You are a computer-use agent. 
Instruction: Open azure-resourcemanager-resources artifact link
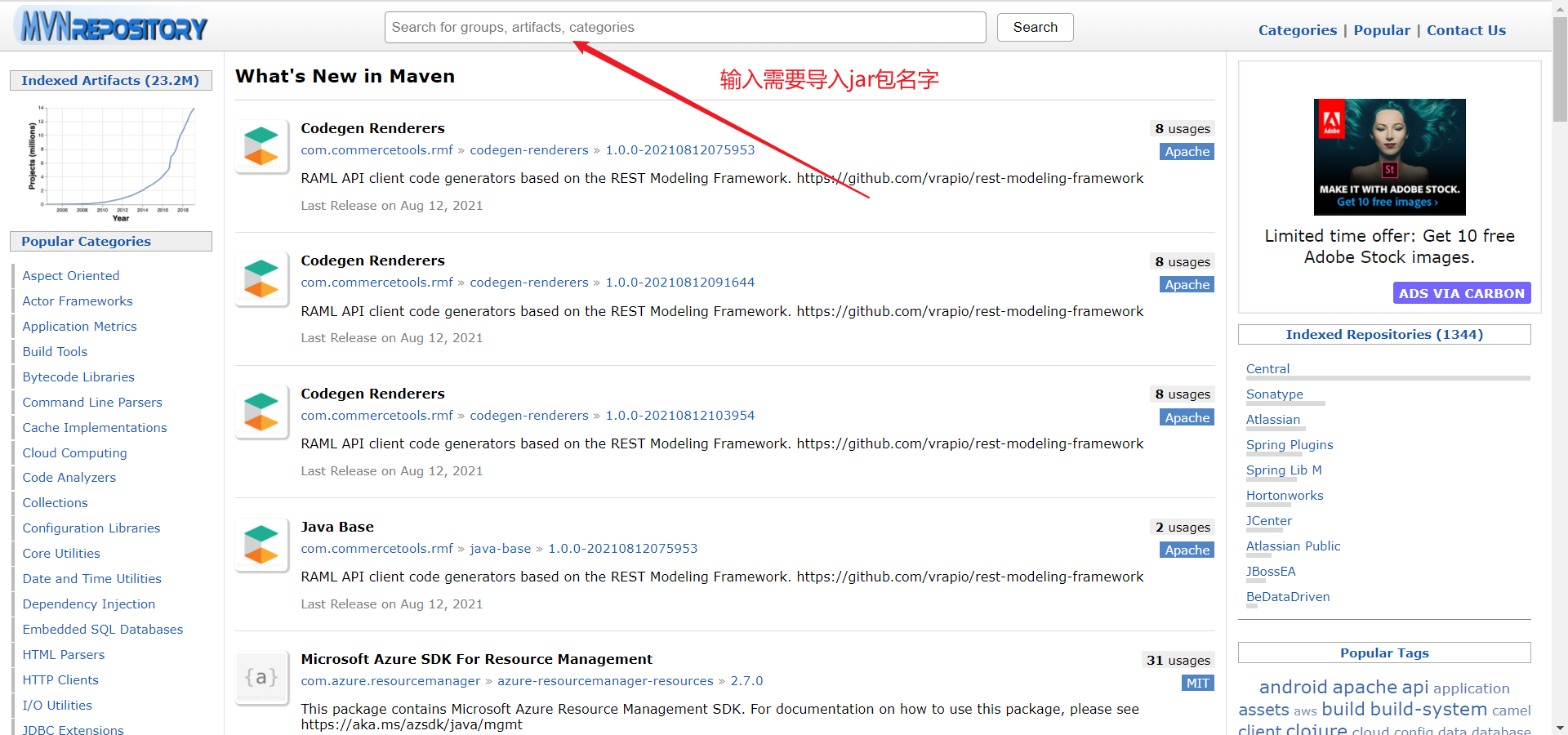[605, 680]
